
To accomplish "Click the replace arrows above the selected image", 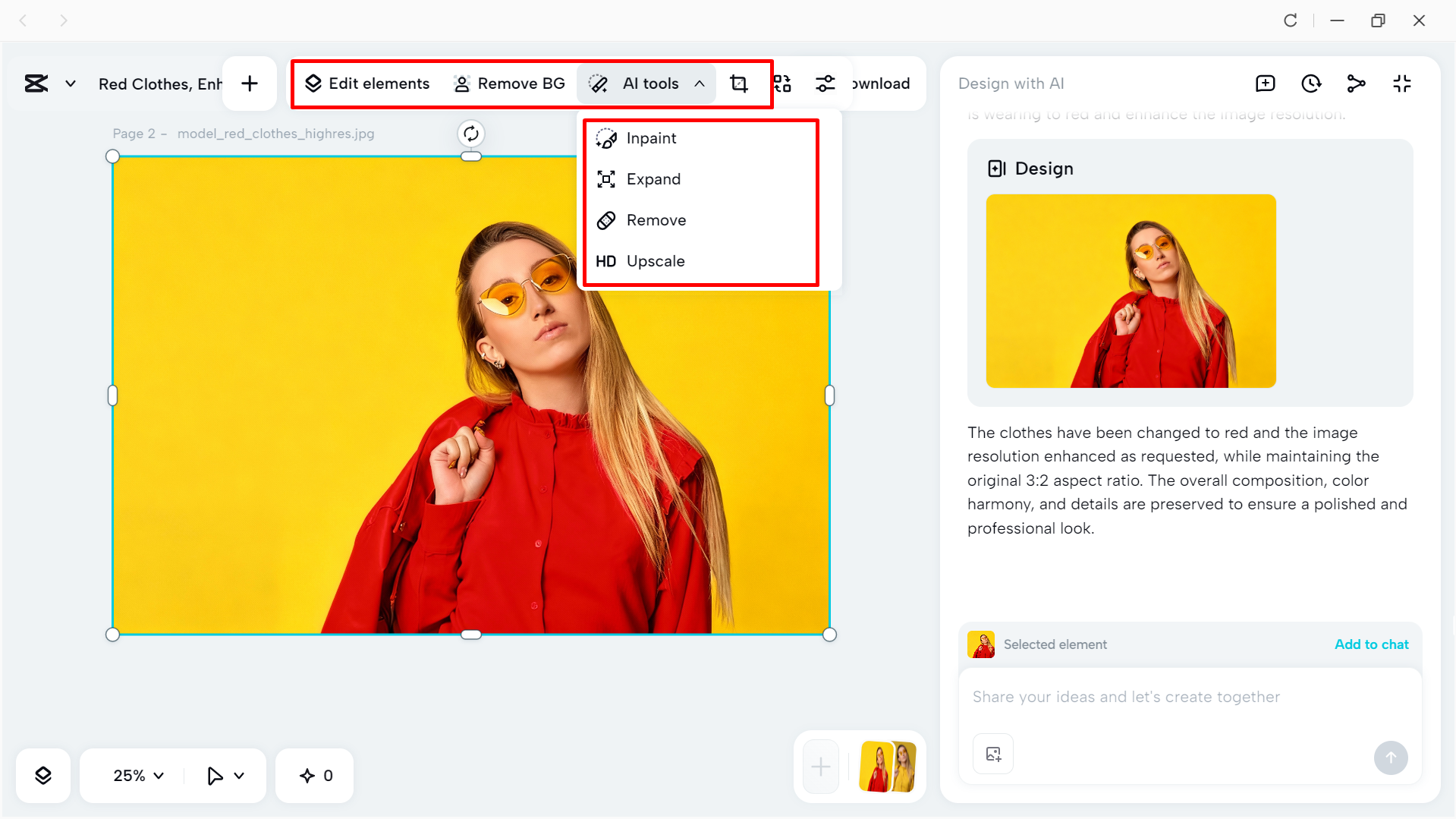I will [470, 134].
